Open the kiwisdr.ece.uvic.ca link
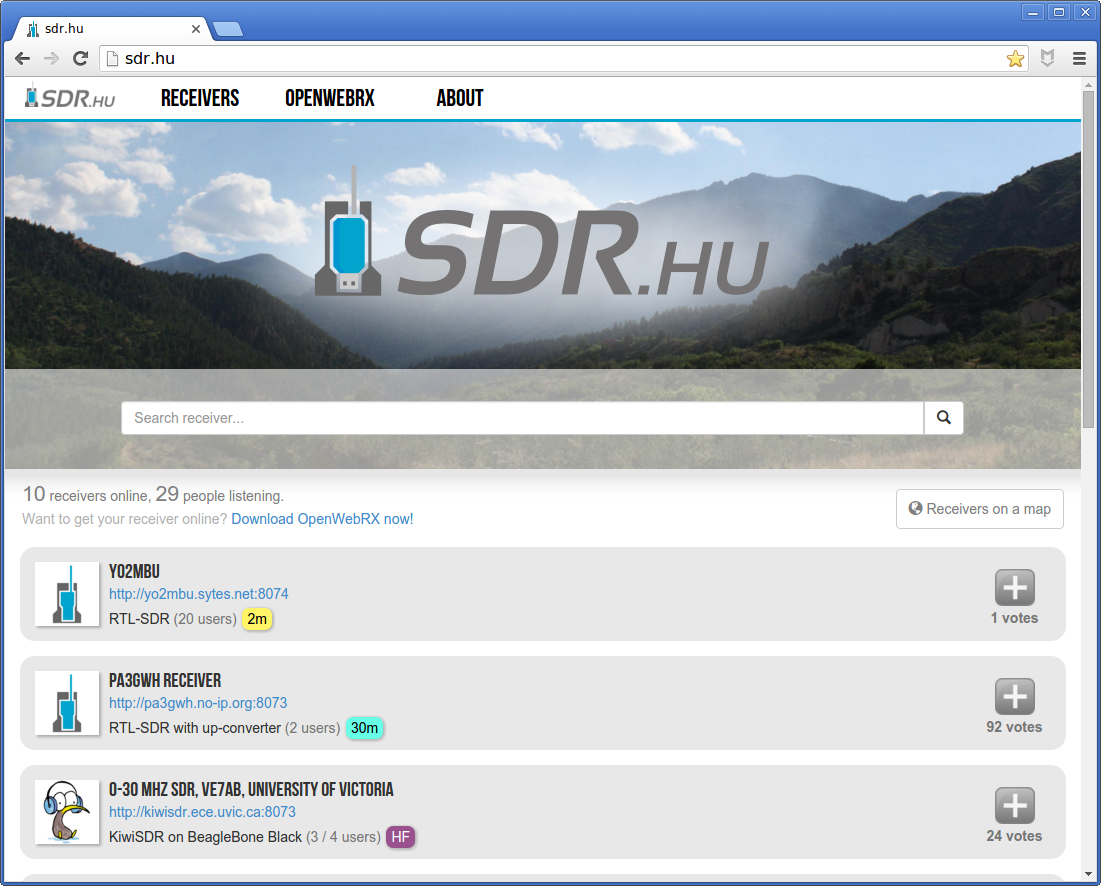The width and height of the screenshot is (1101, 886). pyautogui.click(x=201, y=811)
